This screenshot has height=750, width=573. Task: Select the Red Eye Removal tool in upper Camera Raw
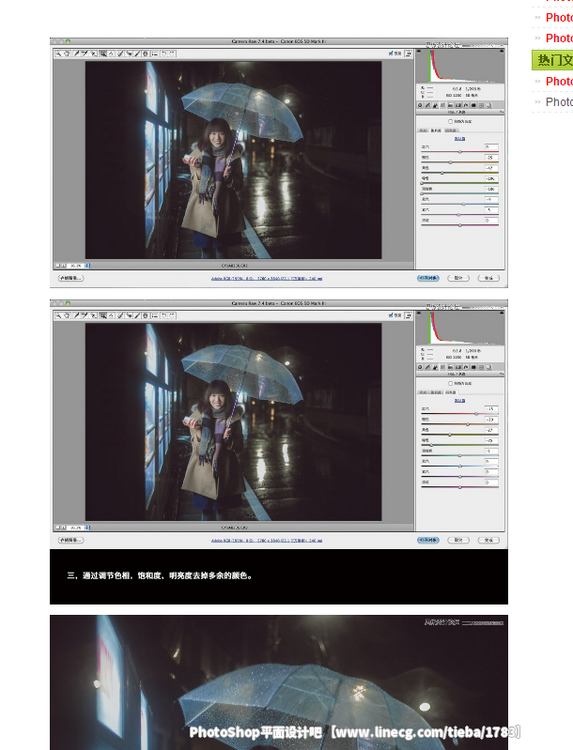(x=129, y=54)
